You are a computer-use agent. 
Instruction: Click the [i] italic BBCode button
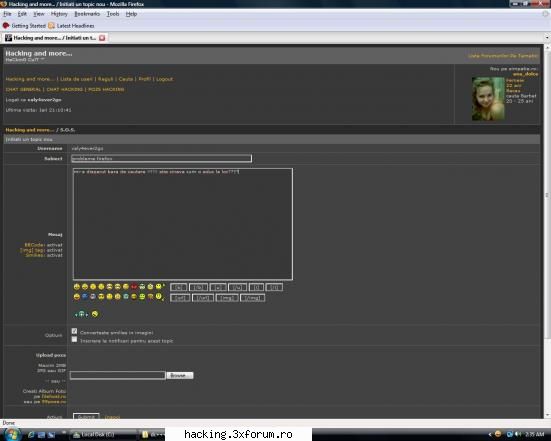click(x=256, y=287)
